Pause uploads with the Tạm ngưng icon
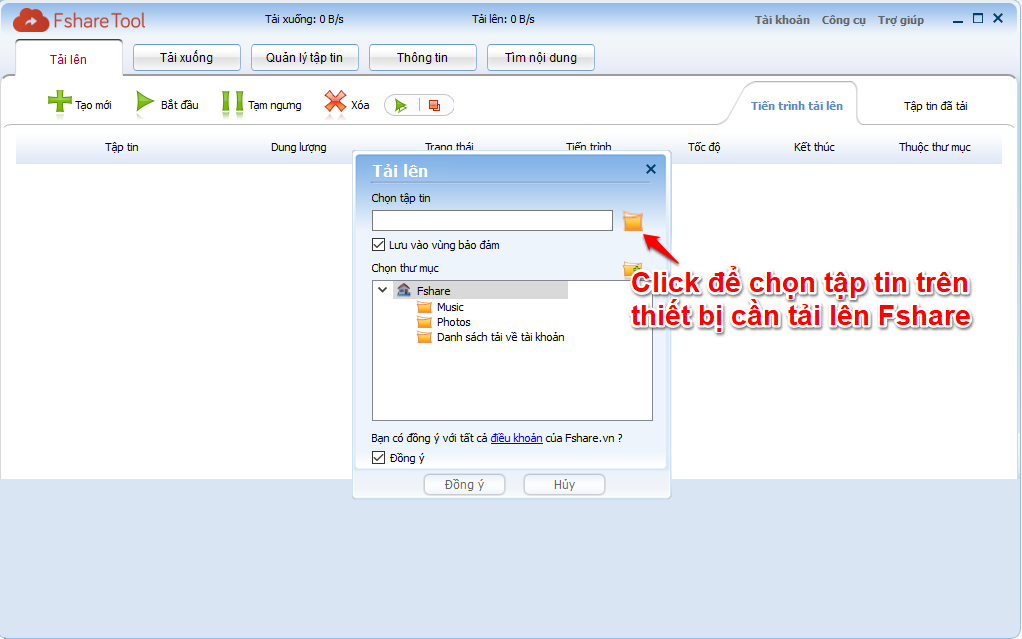The width and height of the screenshot is (1022, 639). [232, 103]
